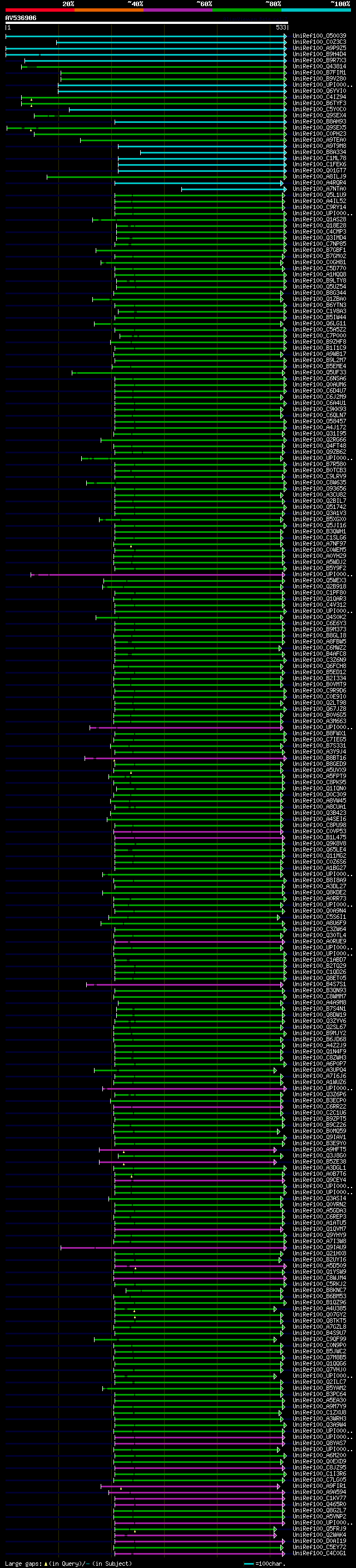Screen dimensions: 356x1568
Task: Open UniRef100_Q3A9W4 hit
Action: click(319, 1424)
